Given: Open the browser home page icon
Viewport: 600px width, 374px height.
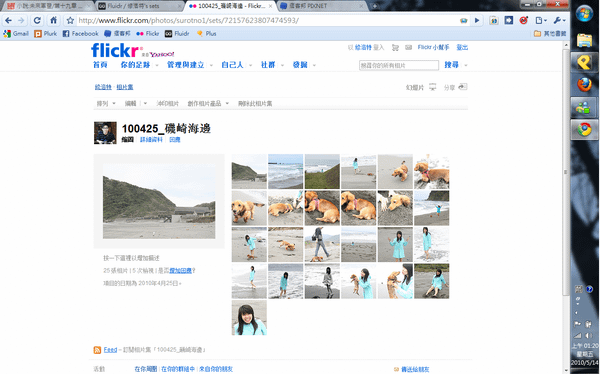Looking at the screenshot, I should 54,20.
